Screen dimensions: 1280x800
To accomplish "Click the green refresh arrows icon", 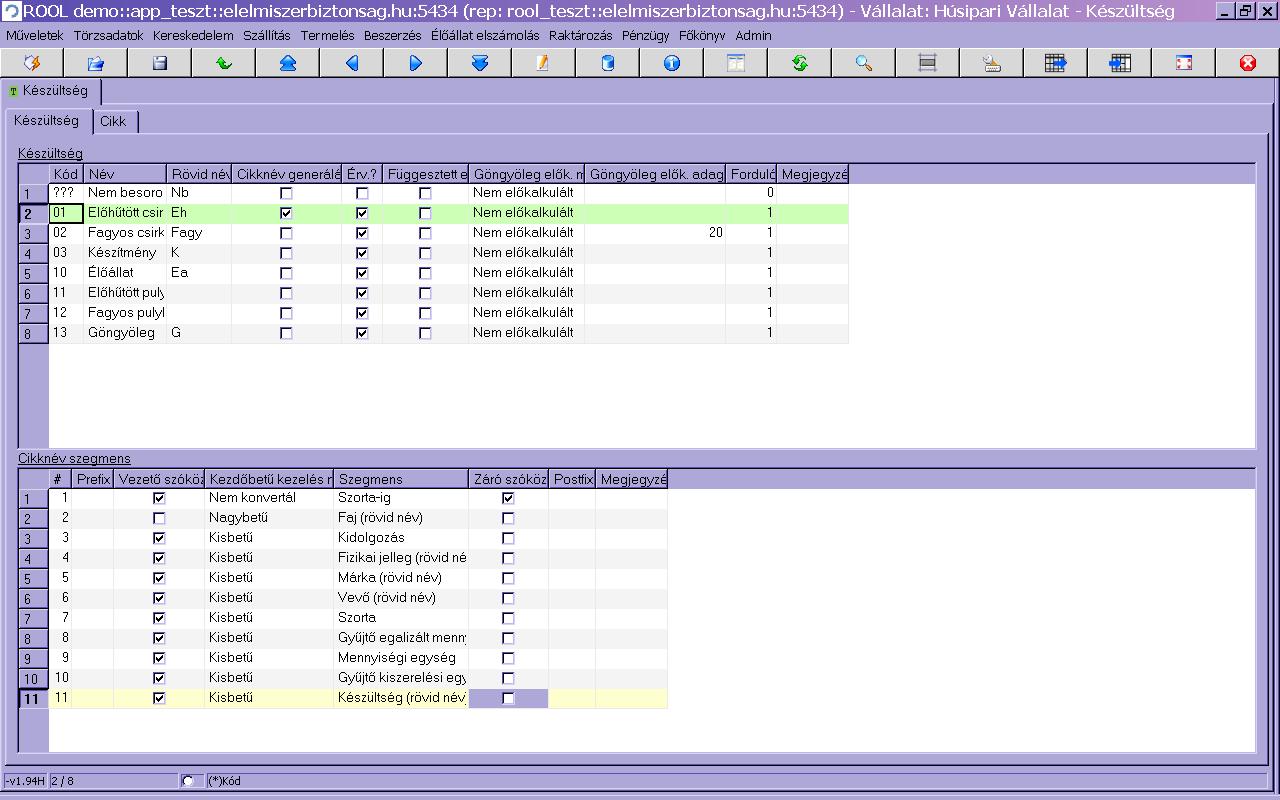I will [799, 63].
